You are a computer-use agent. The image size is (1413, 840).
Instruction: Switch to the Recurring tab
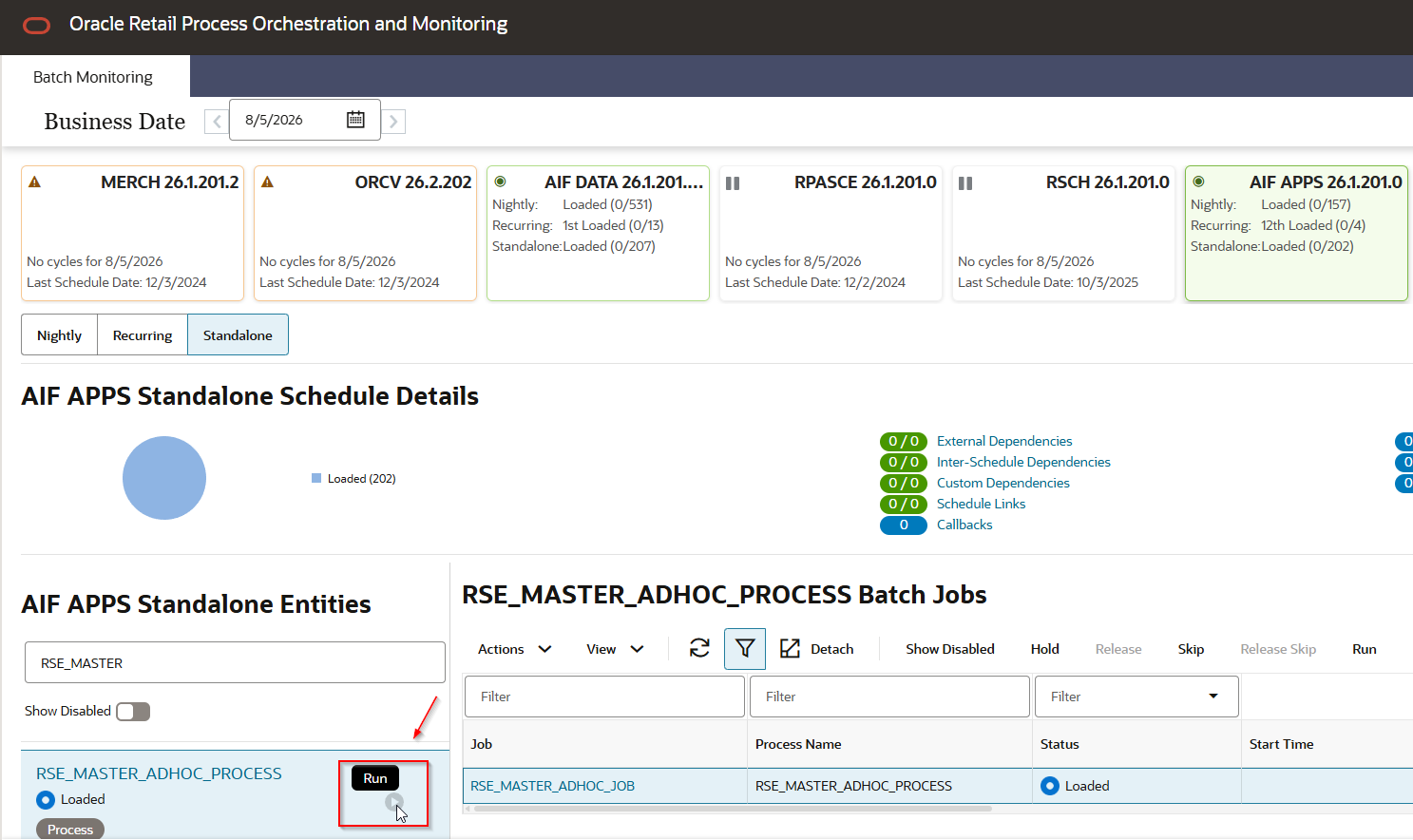tap(143, 335)
